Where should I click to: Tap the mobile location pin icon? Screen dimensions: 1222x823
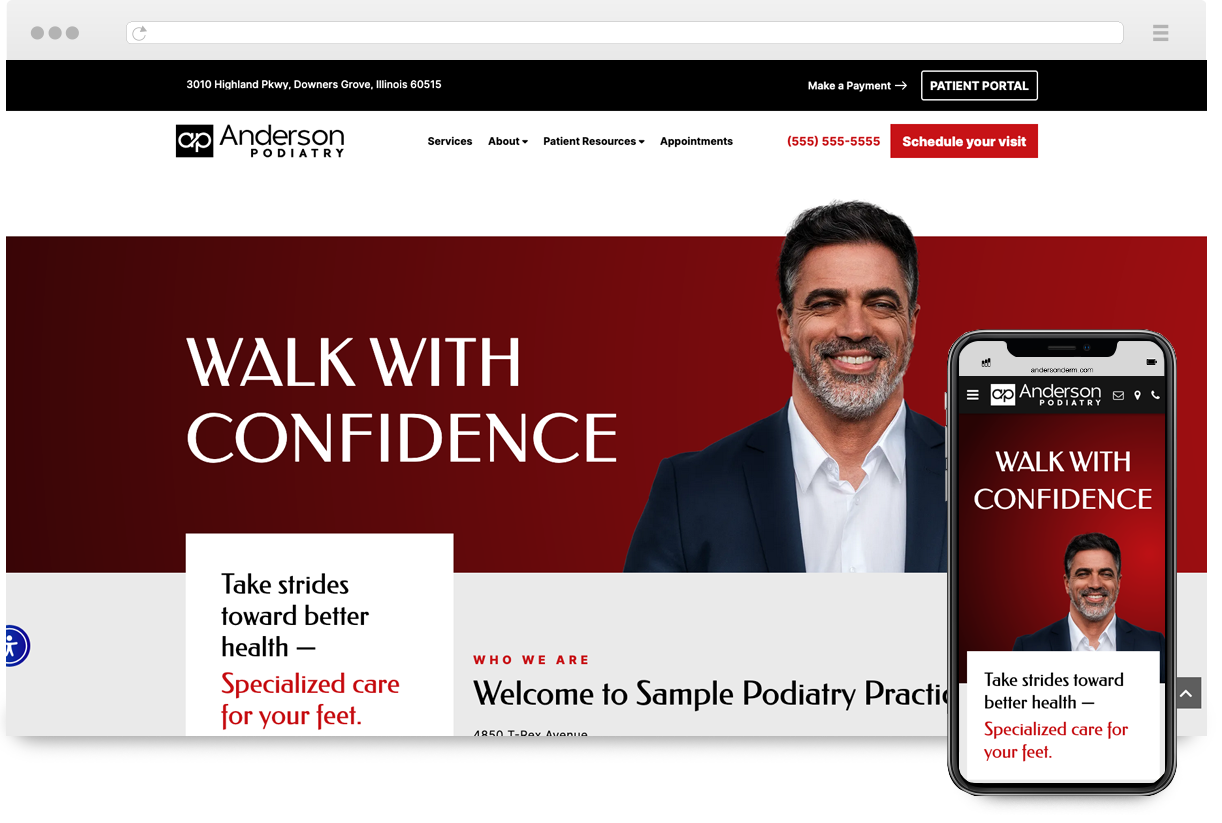coord(1137,395)
